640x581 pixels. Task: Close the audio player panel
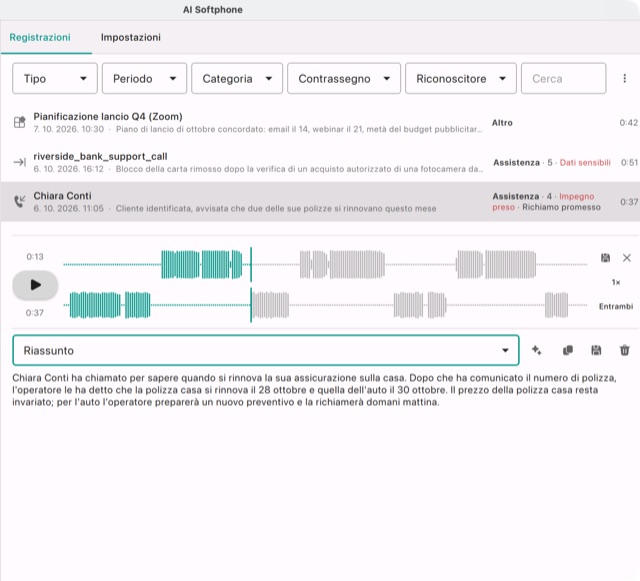[627, 258]
